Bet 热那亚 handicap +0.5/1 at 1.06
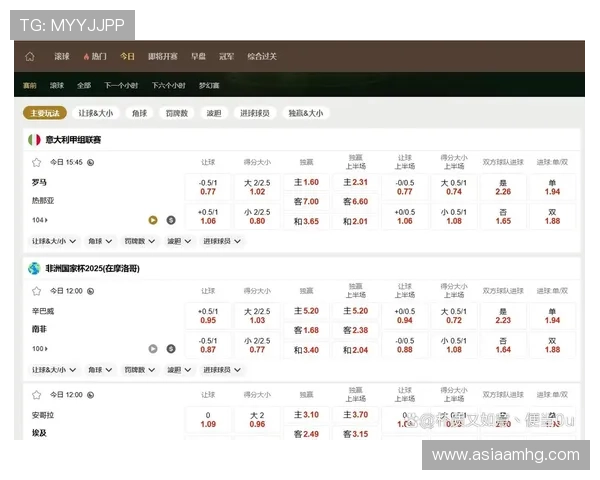The image size is (600, 480). tap(208, 217)
